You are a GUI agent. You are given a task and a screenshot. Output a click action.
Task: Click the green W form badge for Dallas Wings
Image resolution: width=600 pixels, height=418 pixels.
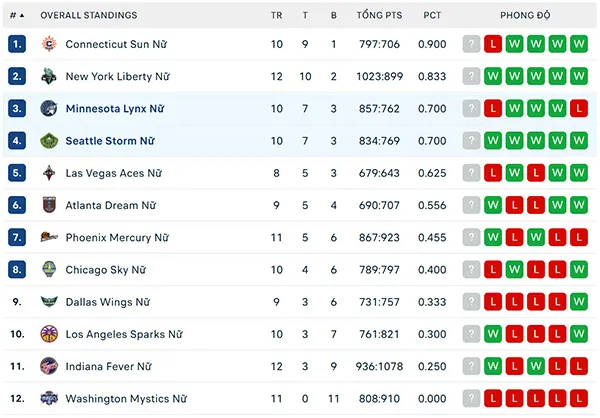[x=579, y=302]
